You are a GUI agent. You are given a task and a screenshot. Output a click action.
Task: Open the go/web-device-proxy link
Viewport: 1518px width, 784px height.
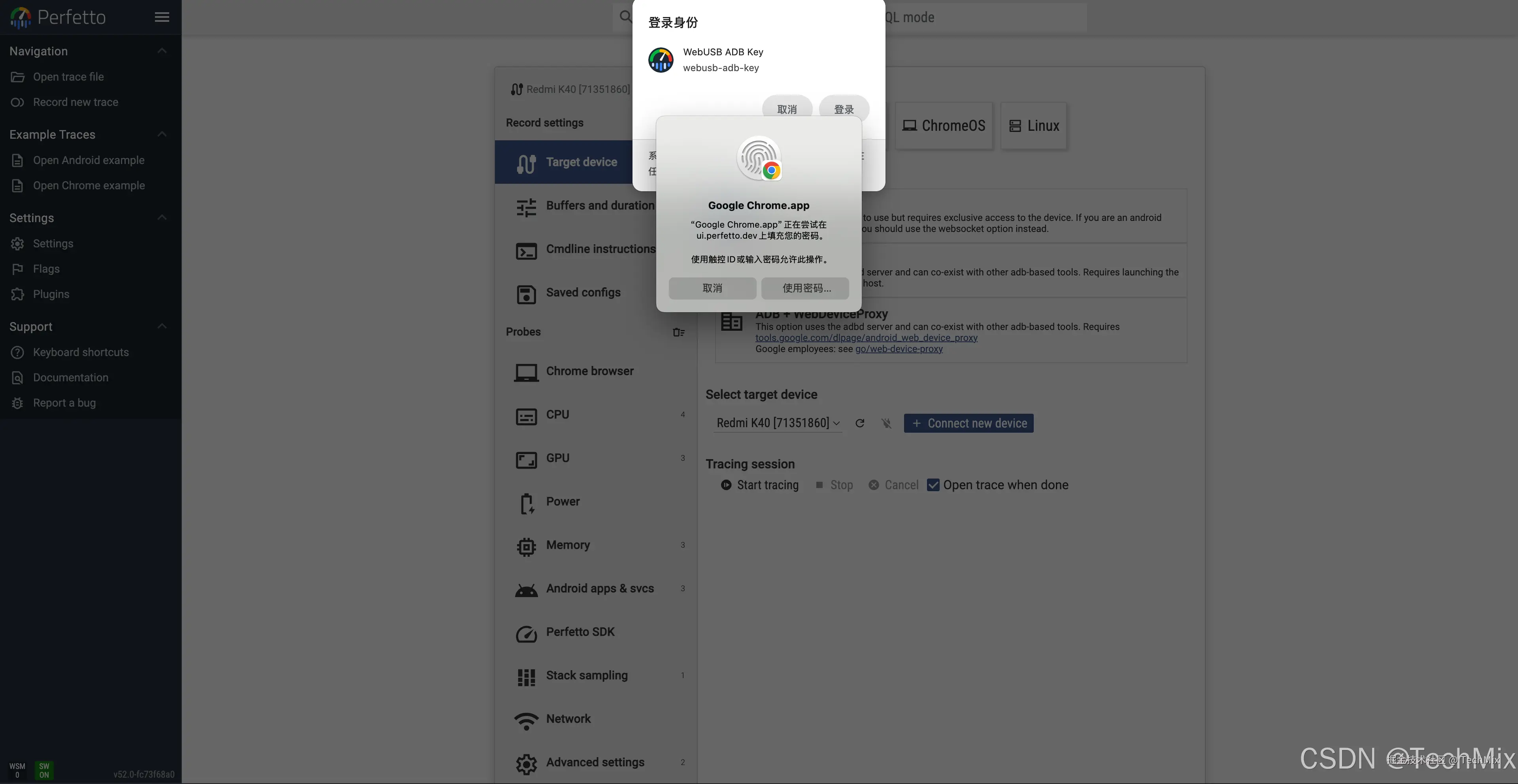click(899, 349)
